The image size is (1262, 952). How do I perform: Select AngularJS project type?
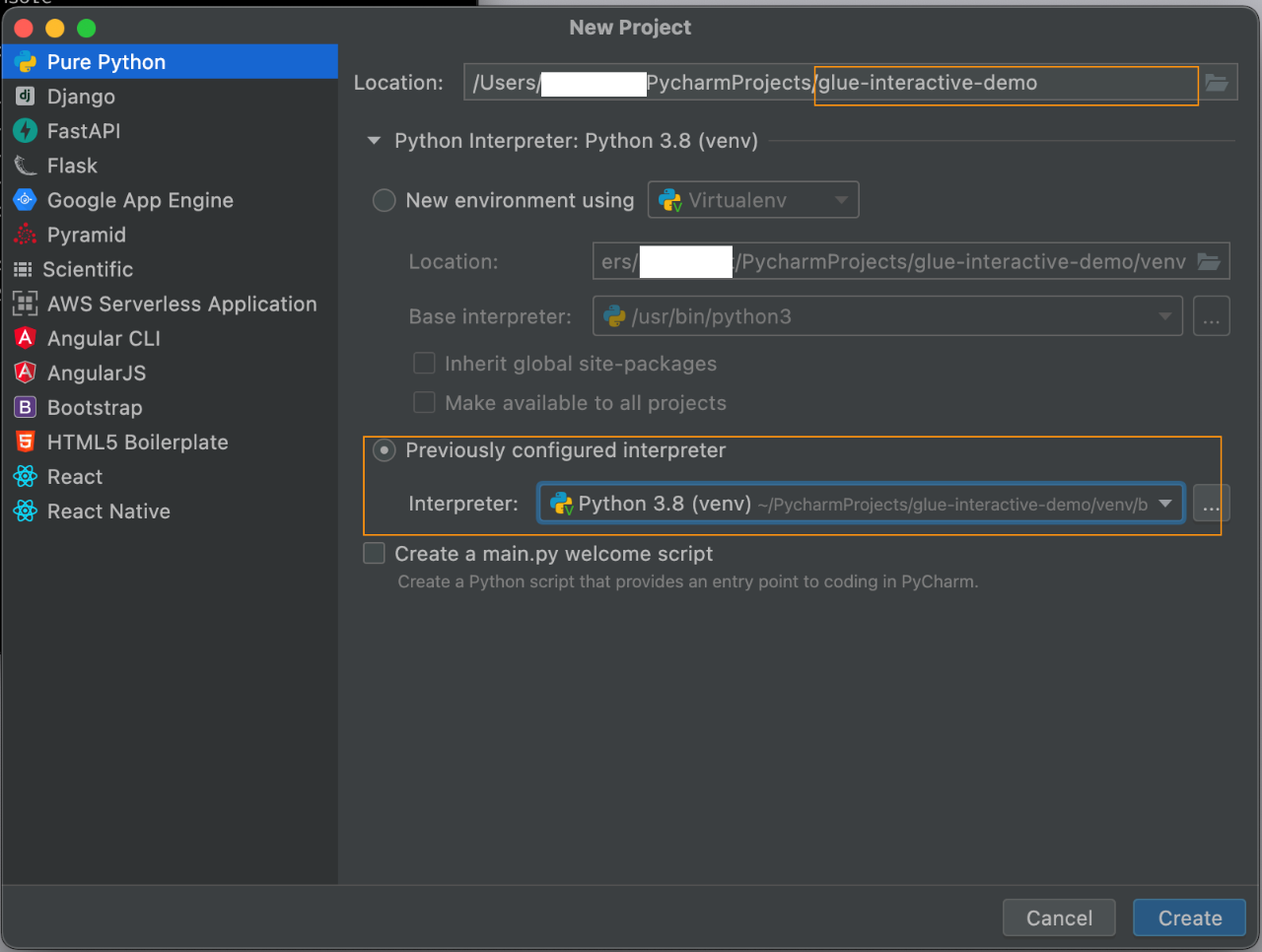tap(170, 373)
